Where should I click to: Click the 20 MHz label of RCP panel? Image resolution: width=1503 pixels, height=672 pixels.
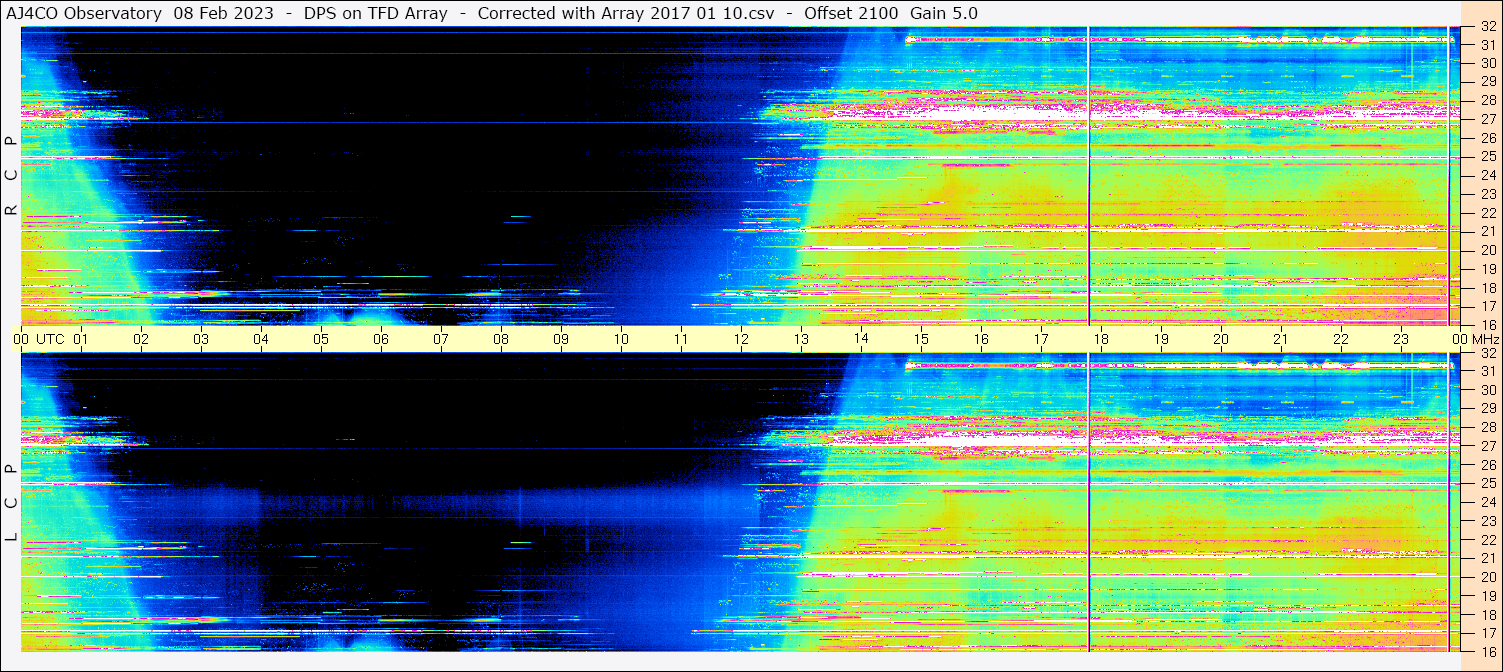1488,250
